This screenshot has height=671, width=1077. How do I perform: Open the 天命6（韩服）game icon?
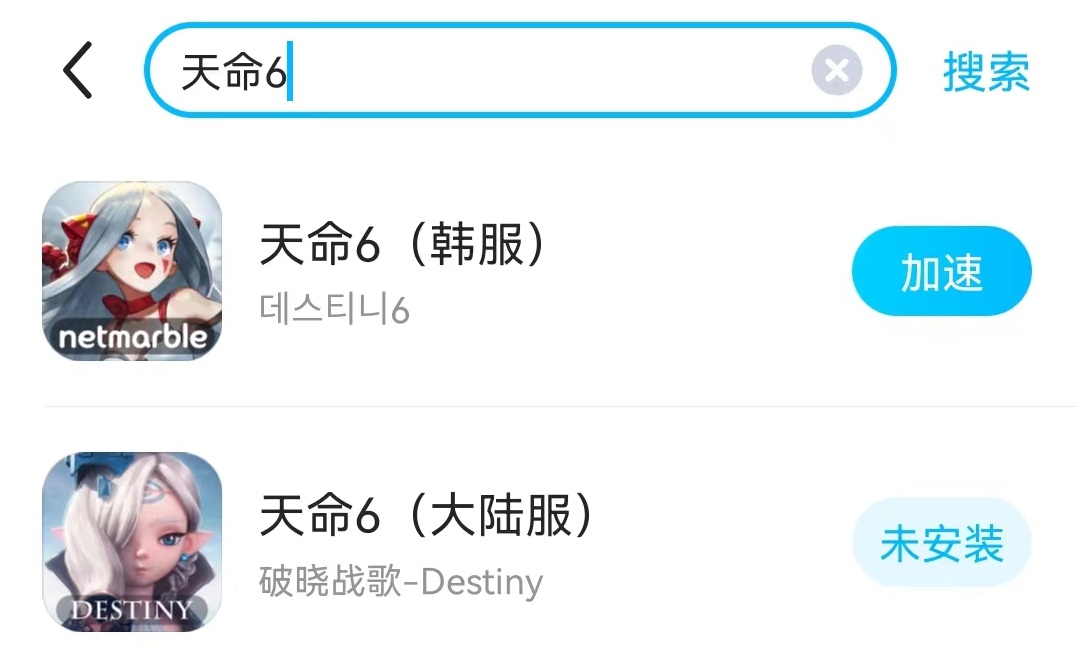click(132, 271)
